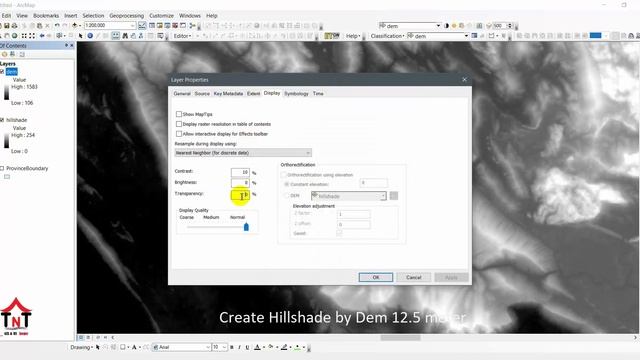Click the contrast half-circle icon in Image toolbar

pos(446,26)
